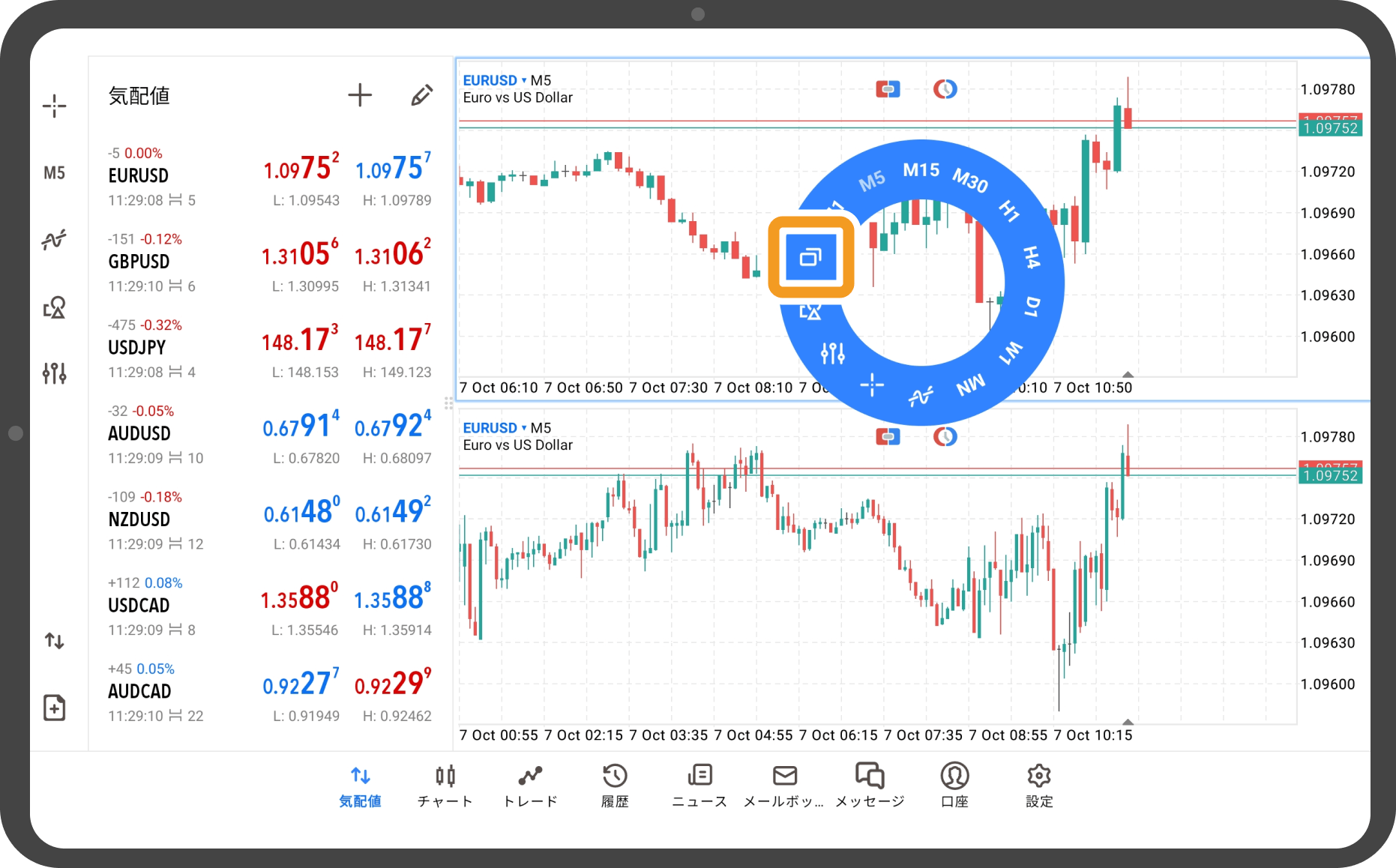Tap the 1.09752 price label on lower chart
Screen dimensions: 1396x868
tap(1330, 475)
